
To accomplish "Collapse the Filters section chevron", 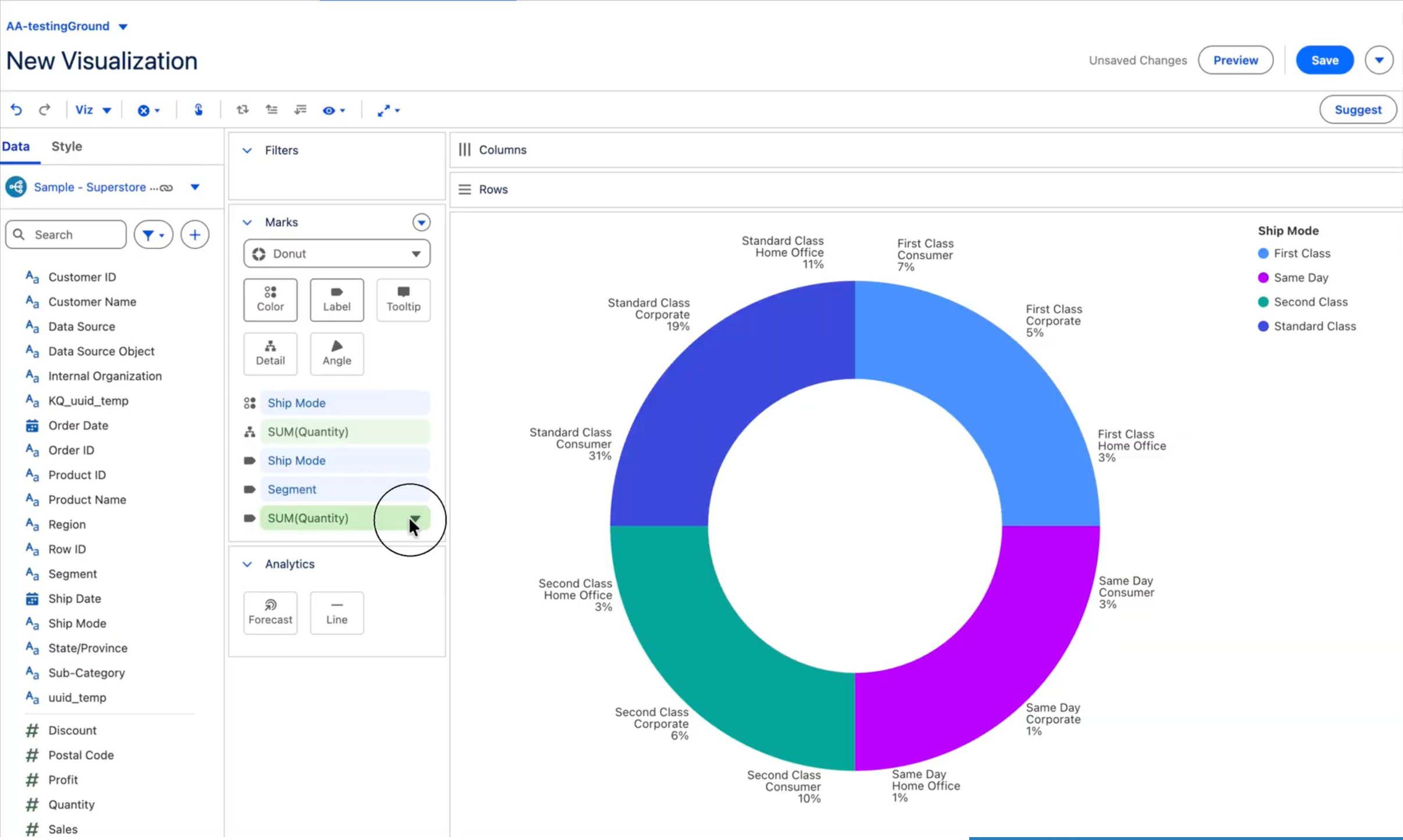I will (247, 151).
